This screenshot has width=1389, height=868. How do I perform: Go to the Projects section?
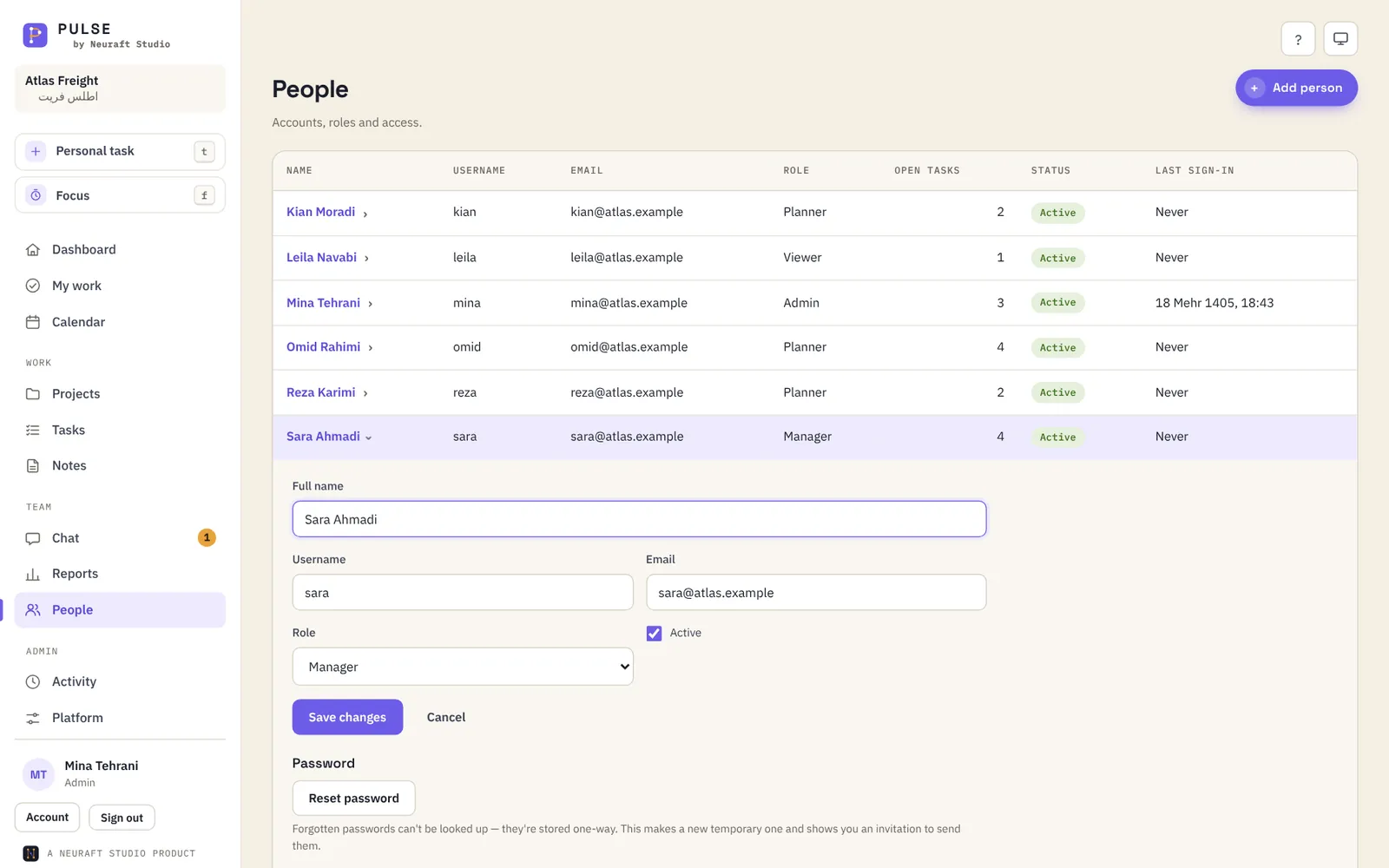point(120,394)
